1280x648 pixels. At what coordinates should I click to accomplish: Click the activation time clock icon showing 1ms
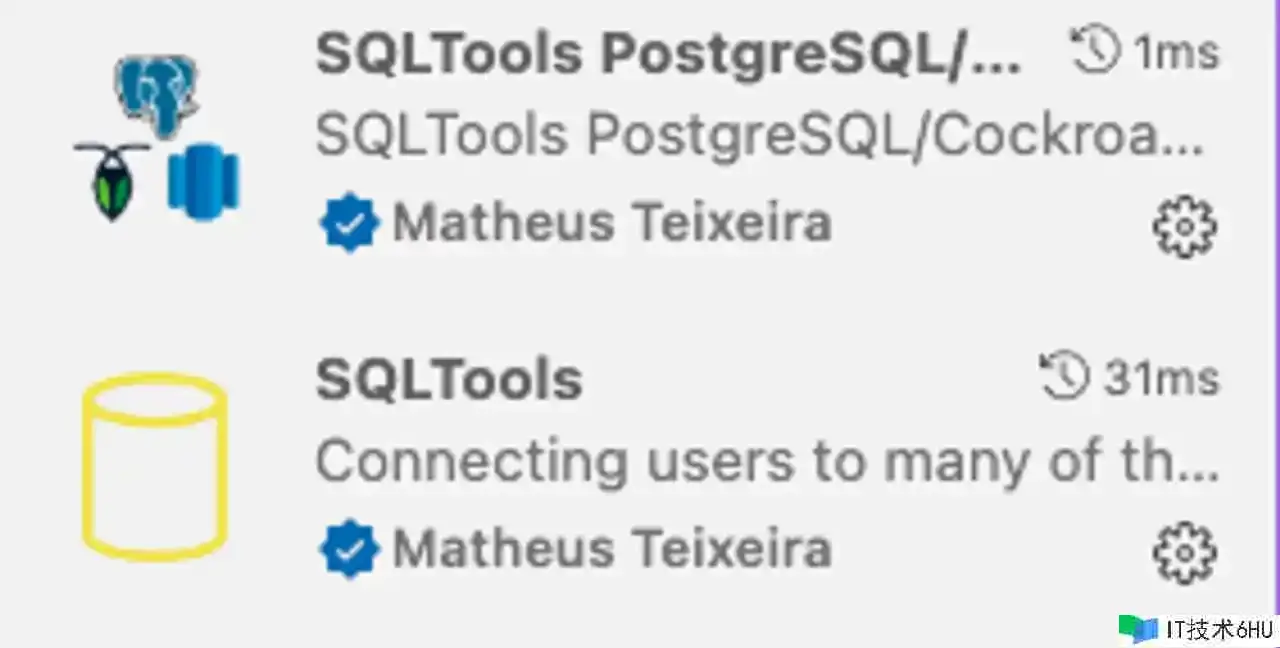[1095, 50]
